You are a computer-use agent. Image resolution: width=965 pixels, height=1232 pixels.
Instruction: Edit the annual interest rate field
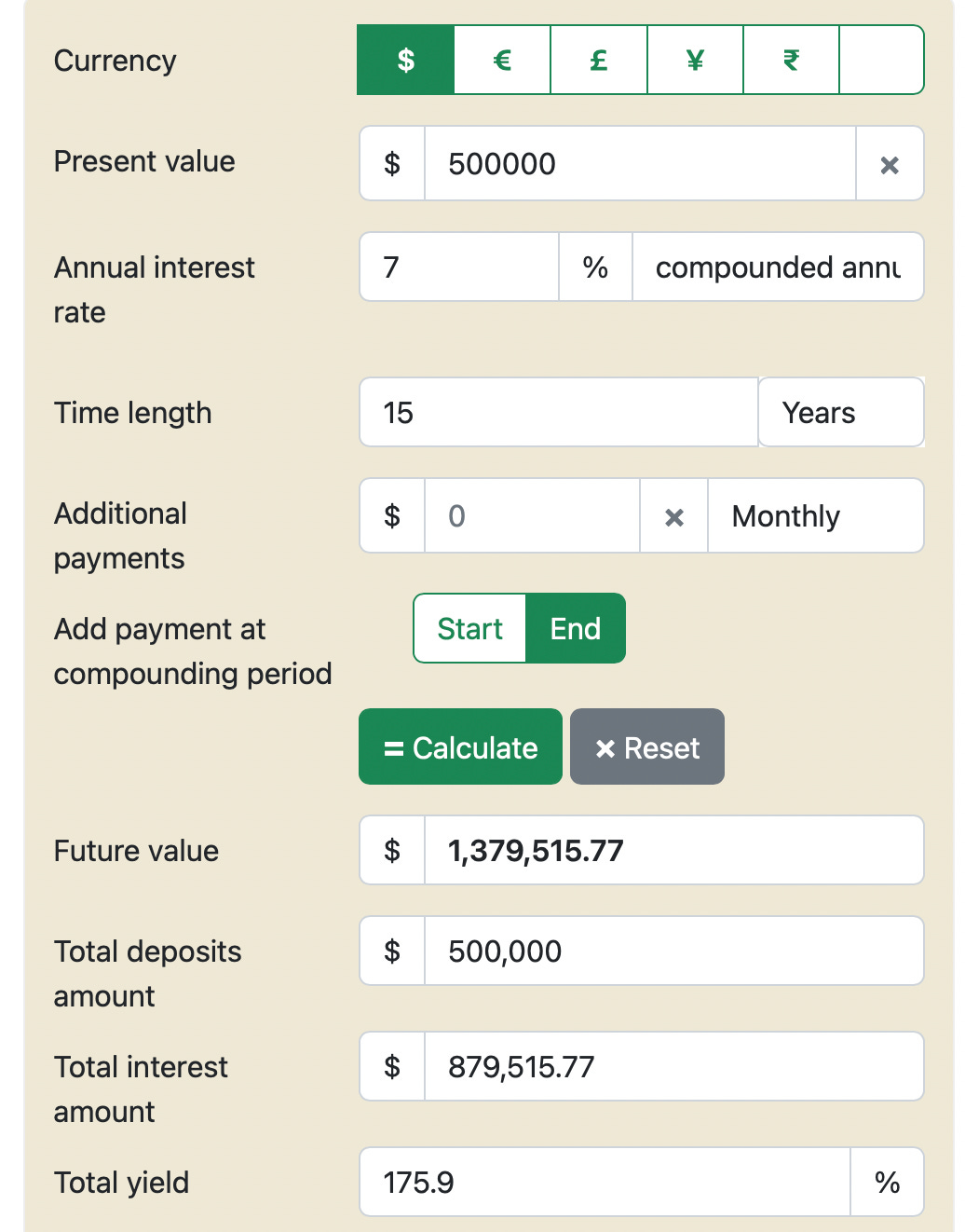pyautogui.click(x=459, y=267)
